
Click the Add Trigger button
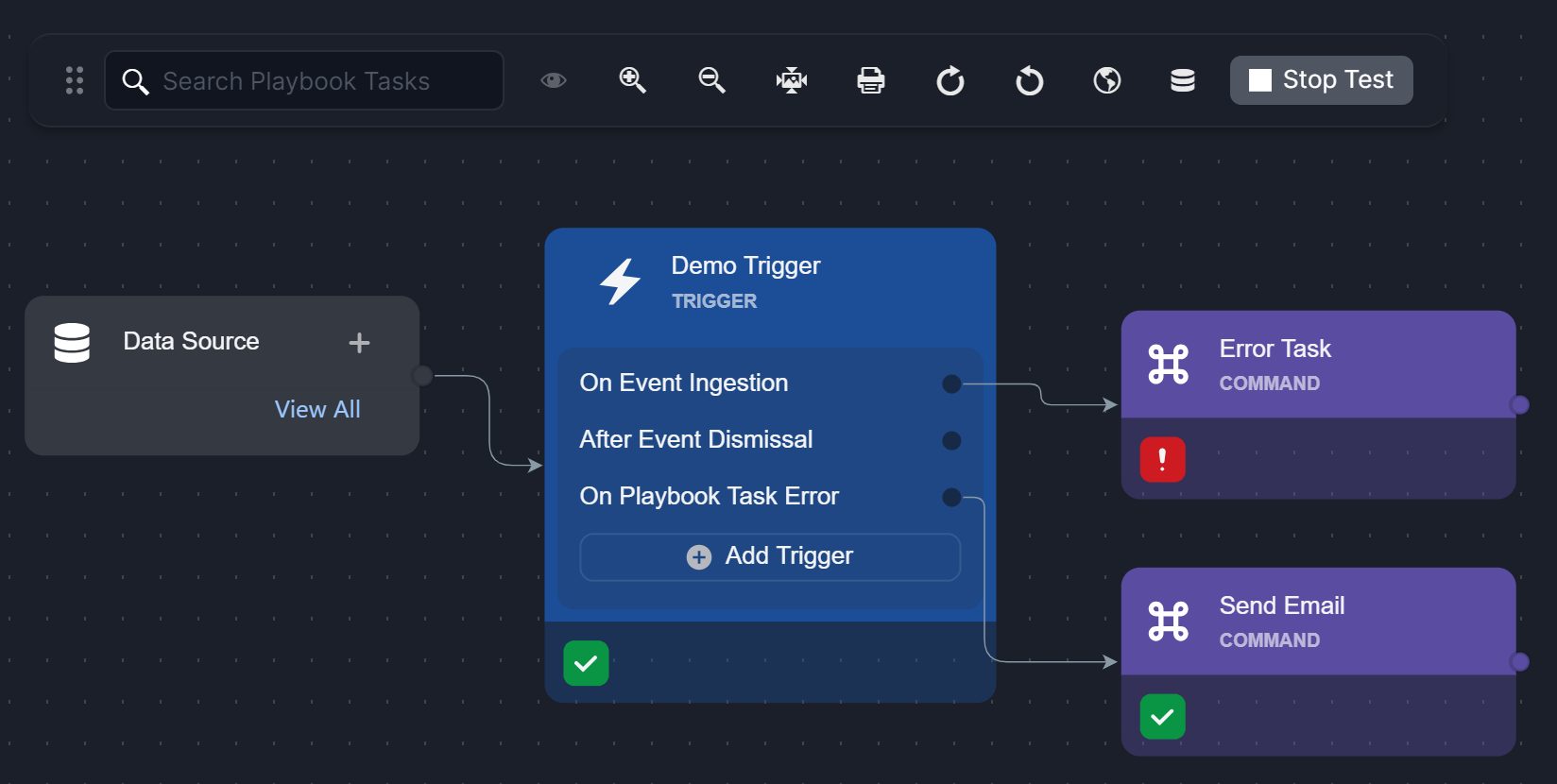[770, 556]
